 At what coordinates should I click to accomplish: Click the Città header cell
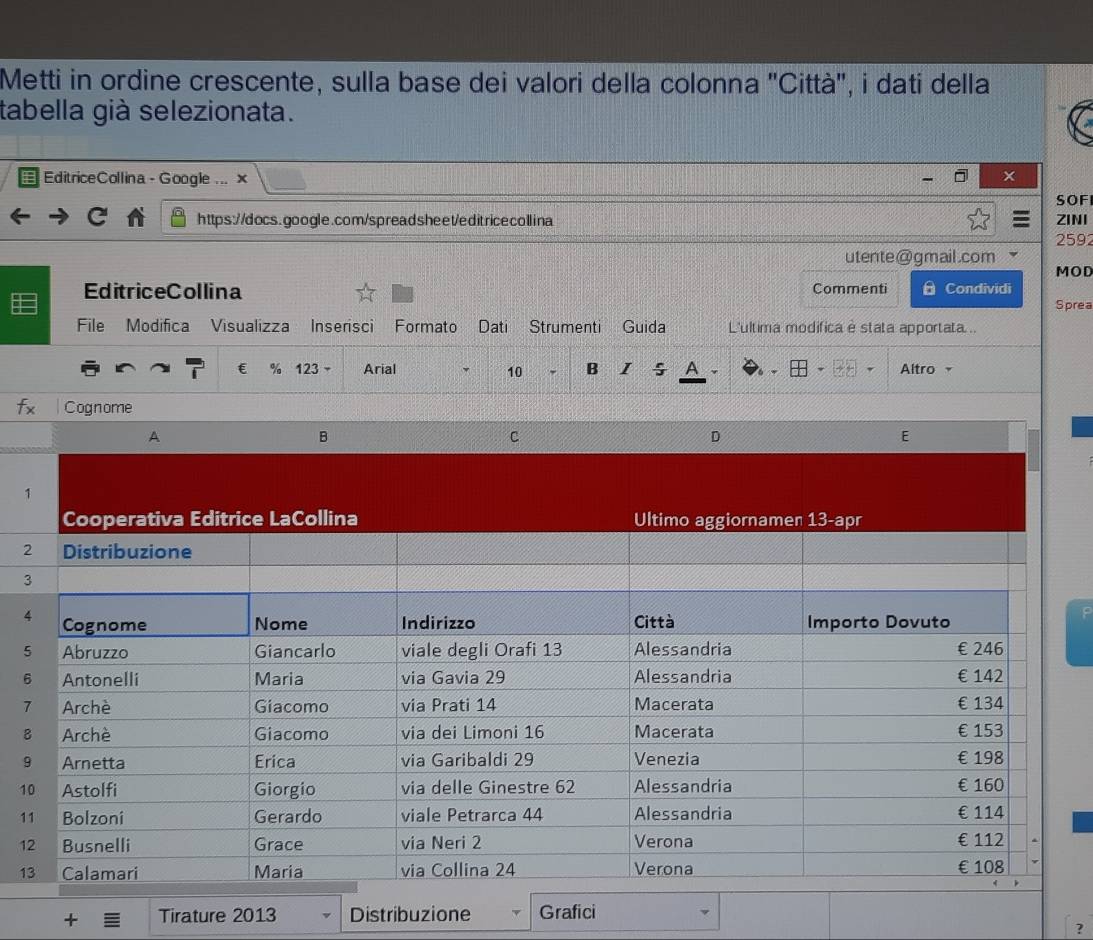(x=714, y=621)
